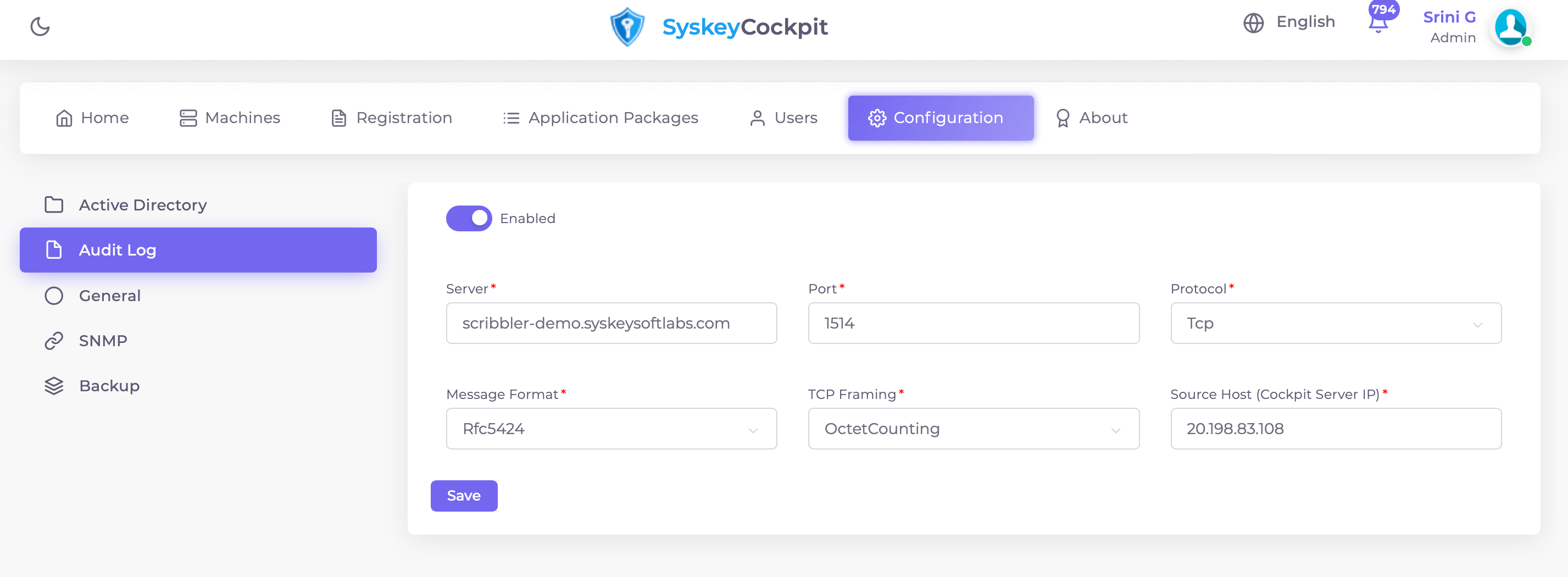Select the General radio option
Screen dimensions: 1568x577
(55, 295)
